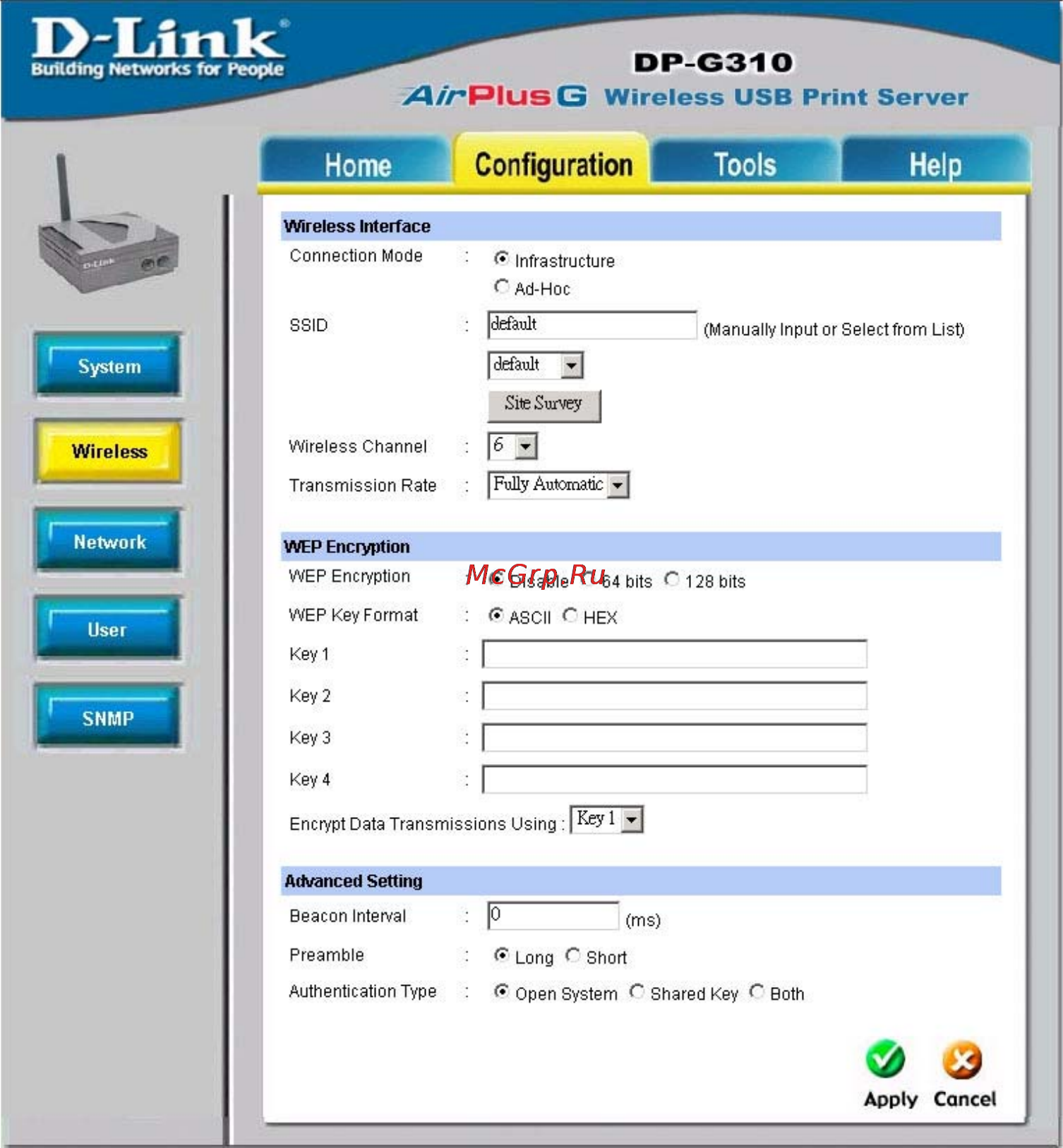Image resolution: width=1063 pixels, height=1148 pixels.
Task: Open the Tools tab
Action: point(745,164)
